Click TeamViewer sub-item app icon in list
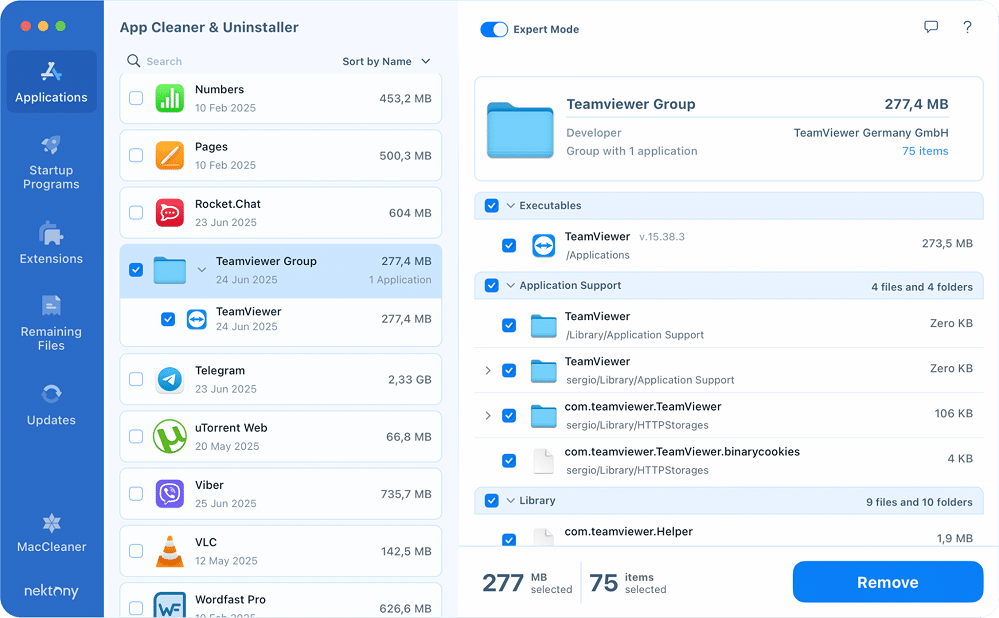The width and height of the screenshot is (999, 618). click(197, 319)
